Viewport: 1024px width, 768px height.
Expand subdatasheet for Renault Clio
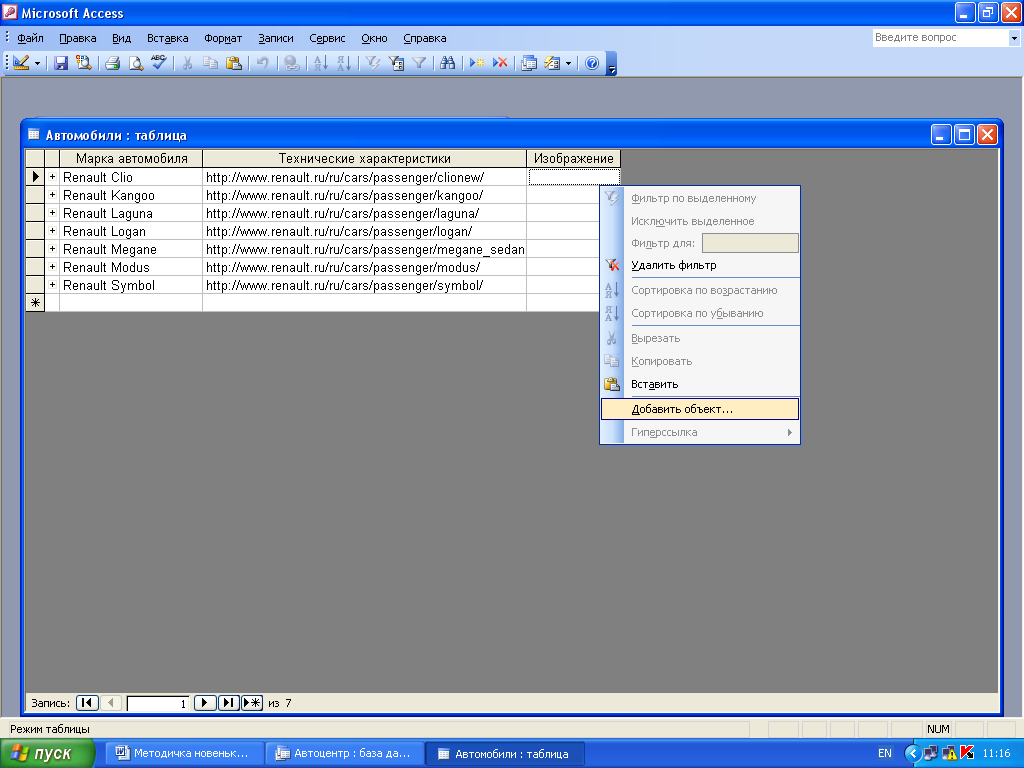(52, 177)
